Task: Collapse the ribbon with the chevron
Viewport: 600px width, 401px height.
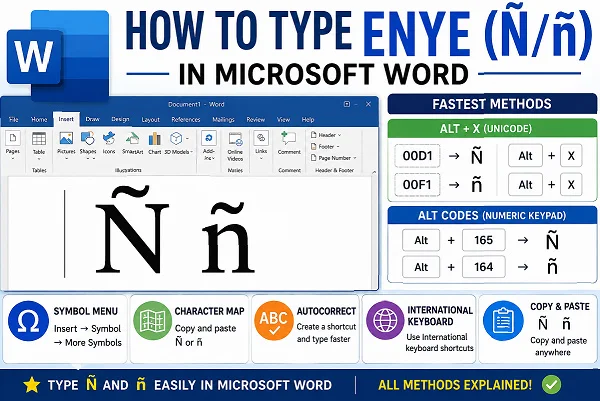Action: (374, 172)
